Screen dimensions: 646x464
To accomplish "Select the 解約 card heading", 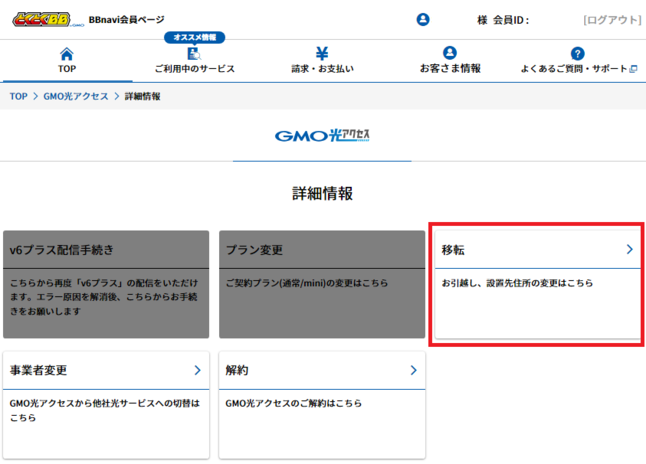I will [x=237, y=370].
